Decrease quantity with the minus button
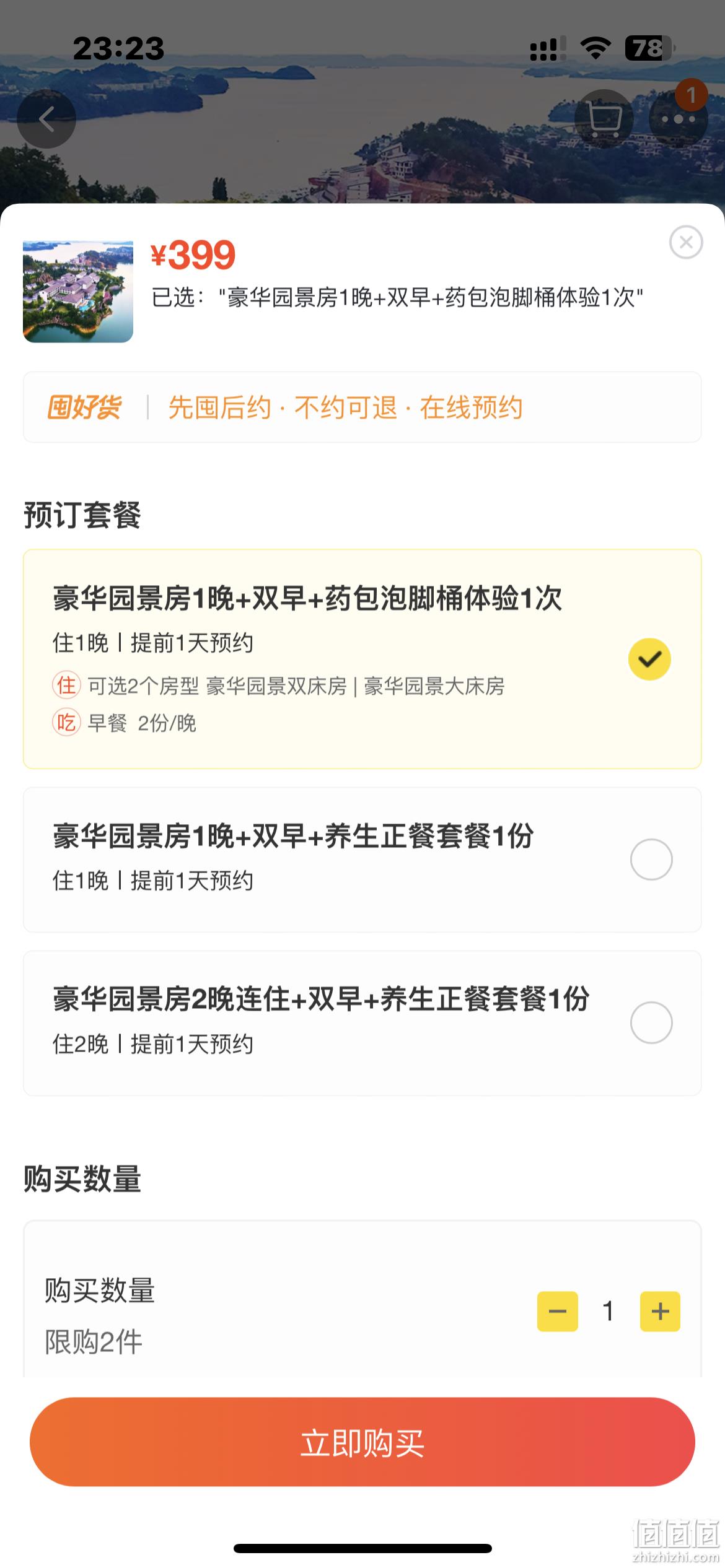The width and height of the screenshot is (725, 1568). (x=558, y=1311)
